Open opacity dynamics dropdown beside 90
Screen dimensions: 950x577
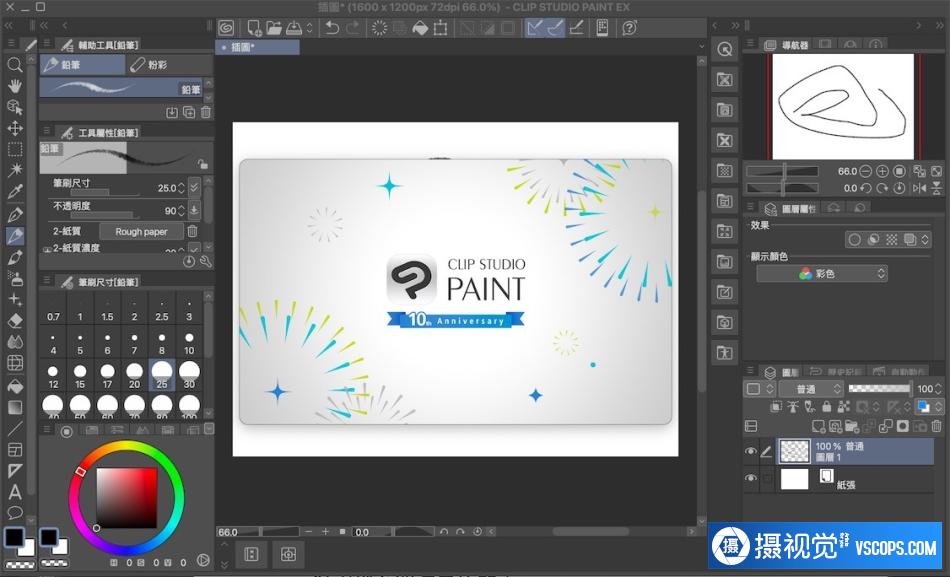(194, 210)
